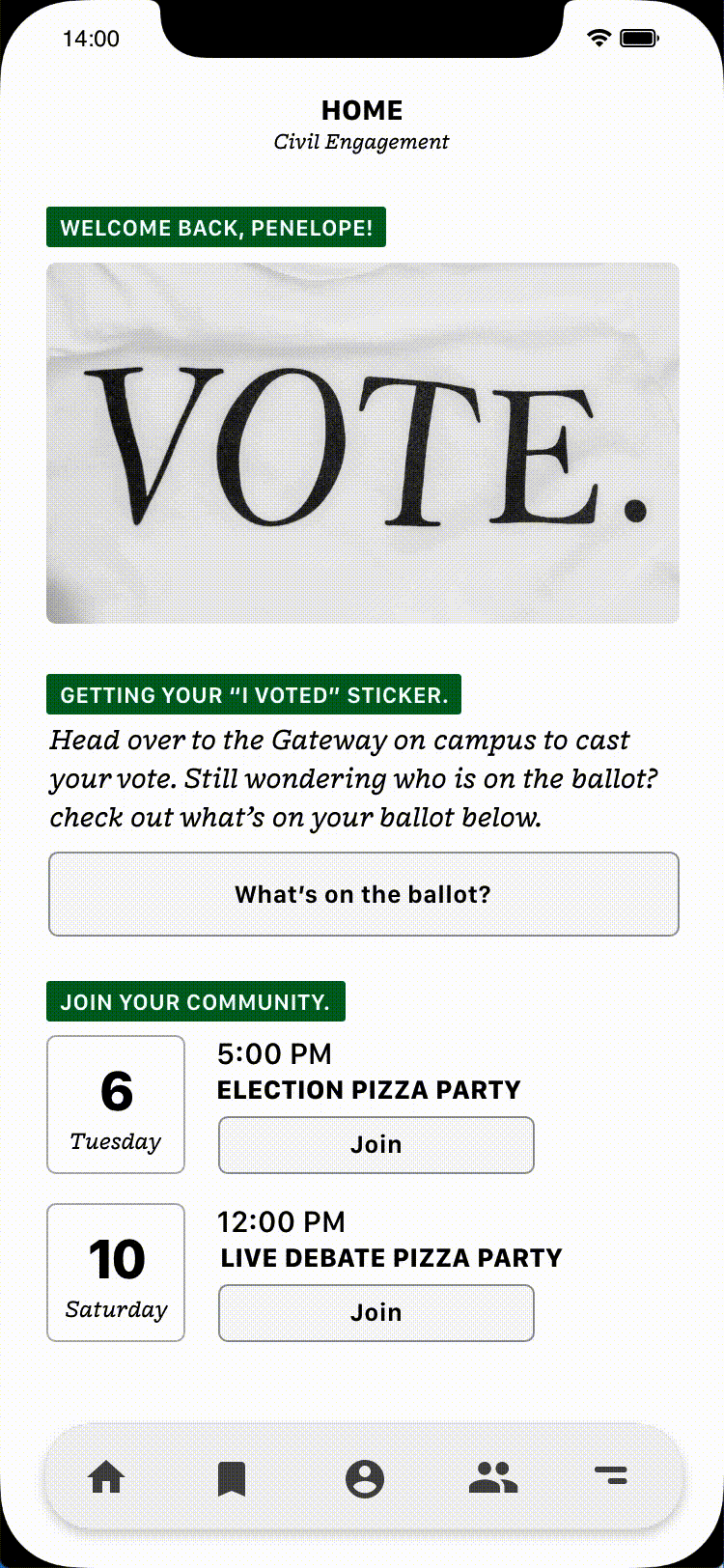Tap the battery status icon
This screenshot has height=1568, width=724.
click(x=639, y=39)
